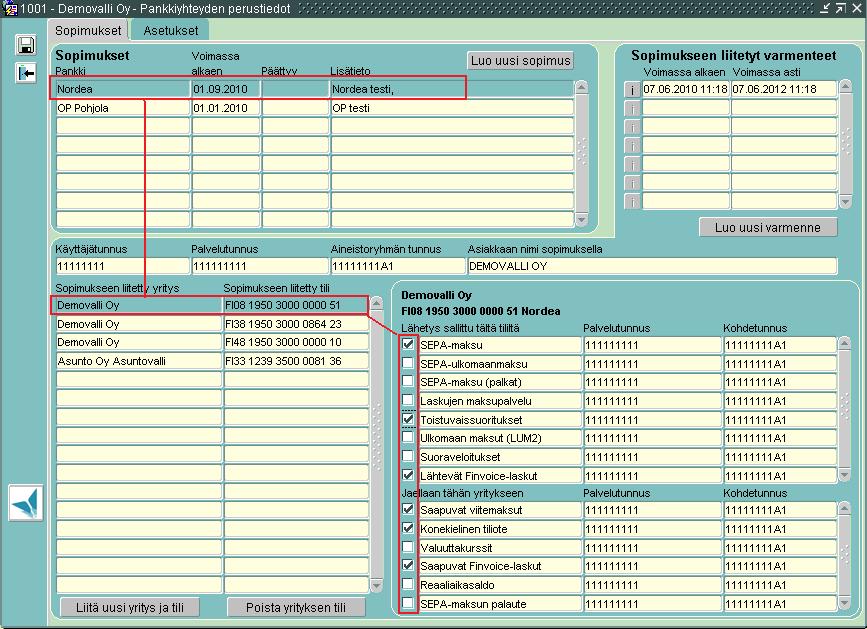
Task: Switch to the Sopimukset tab
Action: click(88, 30)
